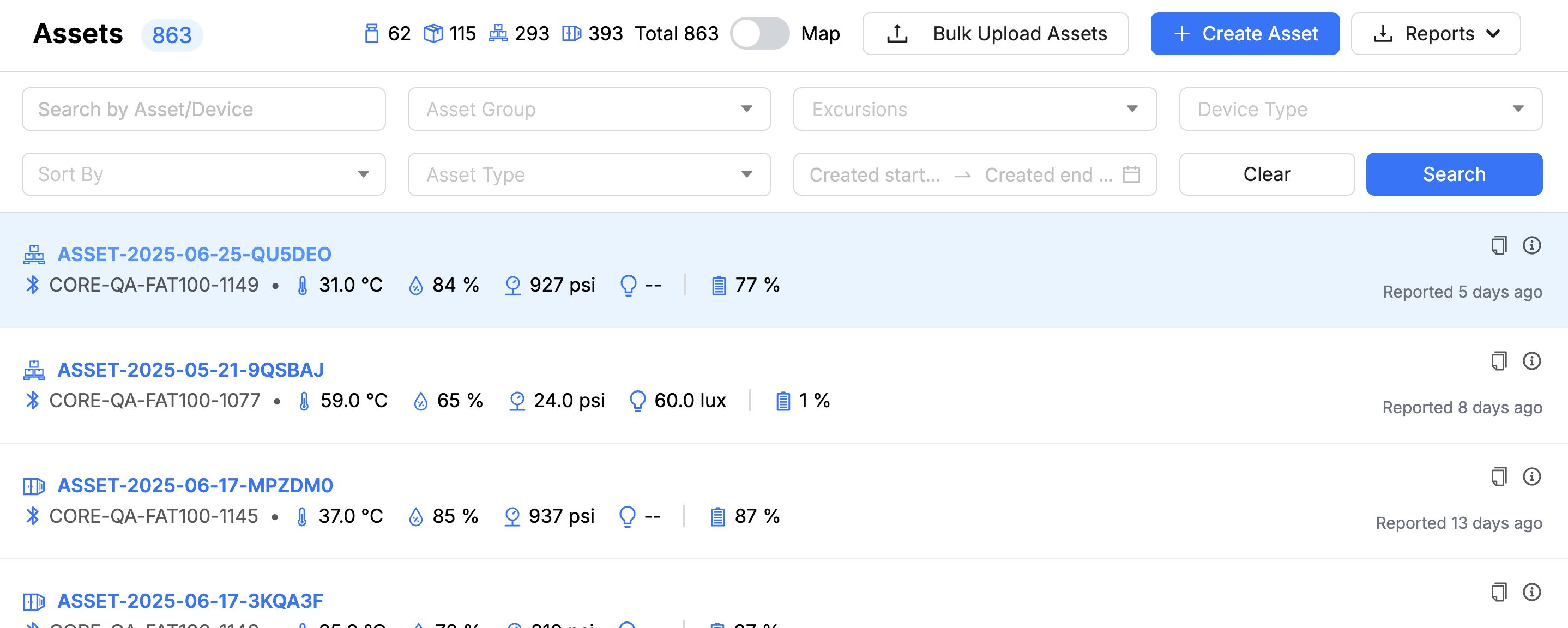1568x628 pixels.
Task: Click copy icon for ASSET-2025-05-21-9QSBAJ
Action: click(x=1499, y=361)
